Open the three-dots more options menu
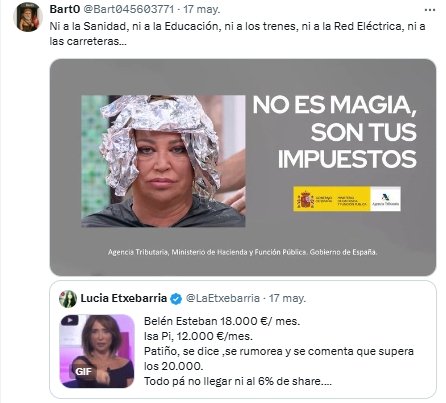 point(430,10)
